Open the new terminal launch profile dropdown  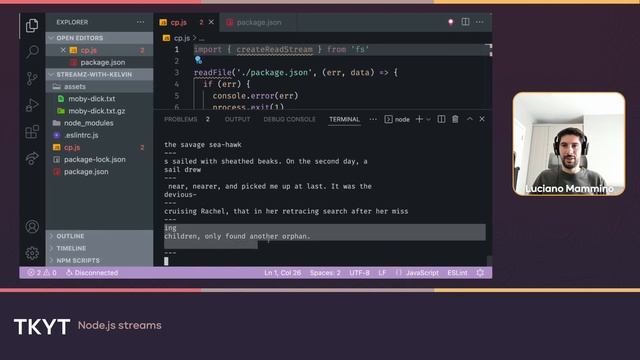[x=428, y=119]
